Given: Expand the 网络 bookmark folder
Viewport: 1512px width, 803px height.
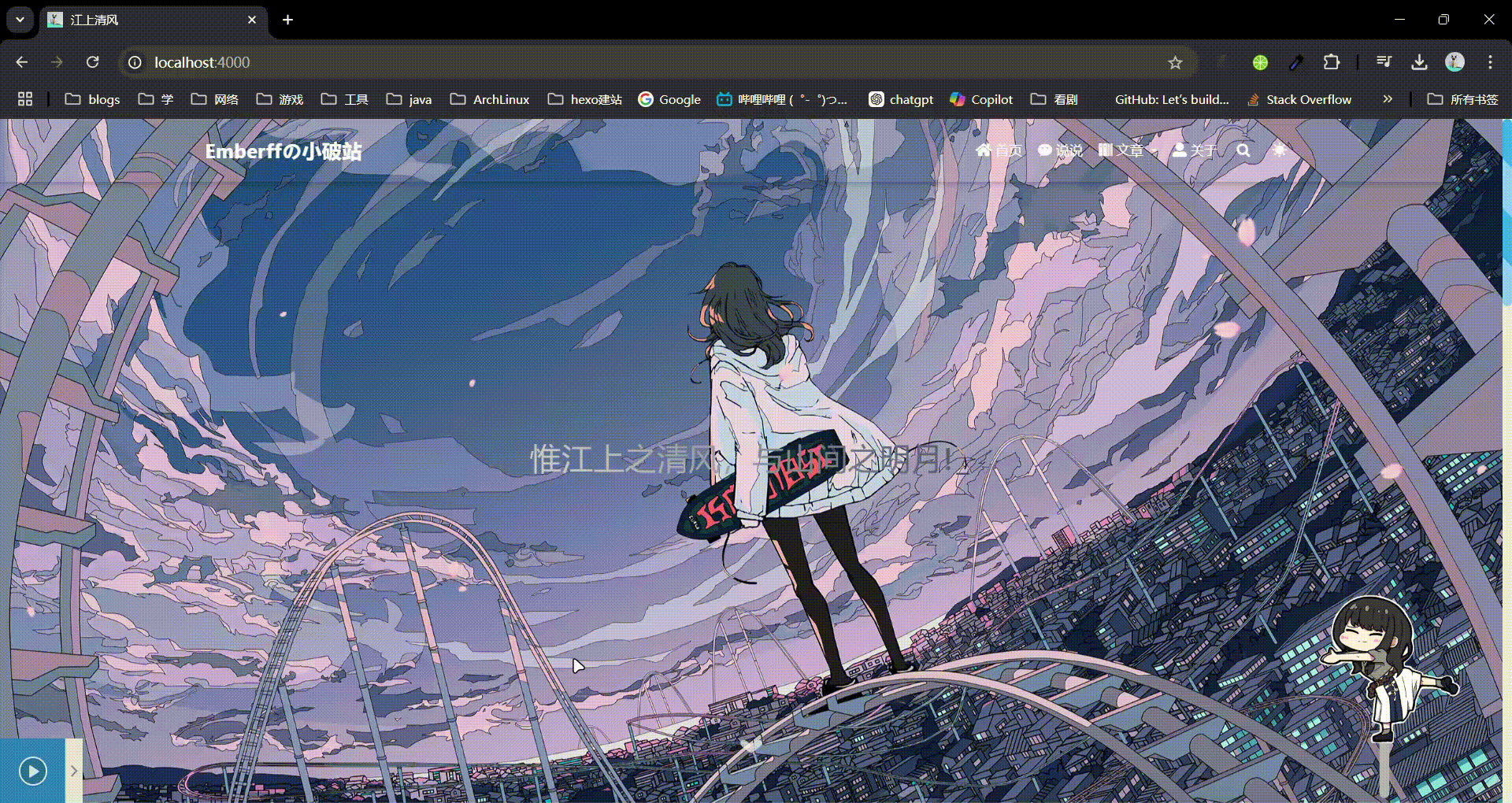Looking at the screenshot, I should pos(215,99).
